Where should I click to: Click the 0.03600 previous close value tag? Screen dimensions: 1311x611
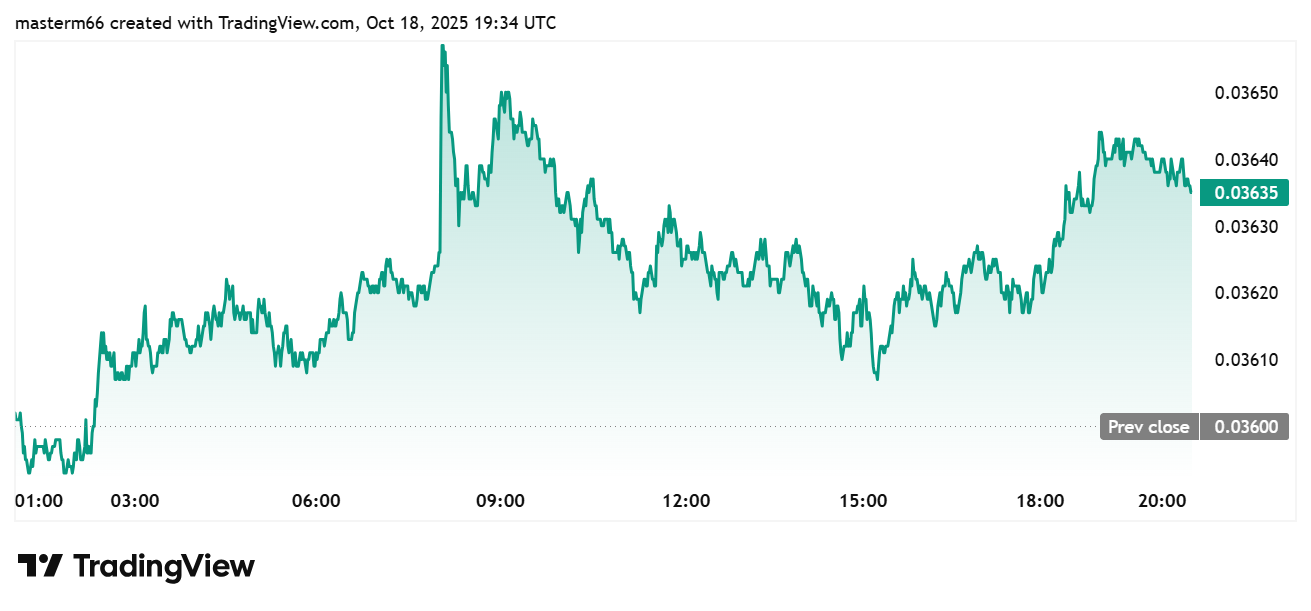coord(1245,427)
